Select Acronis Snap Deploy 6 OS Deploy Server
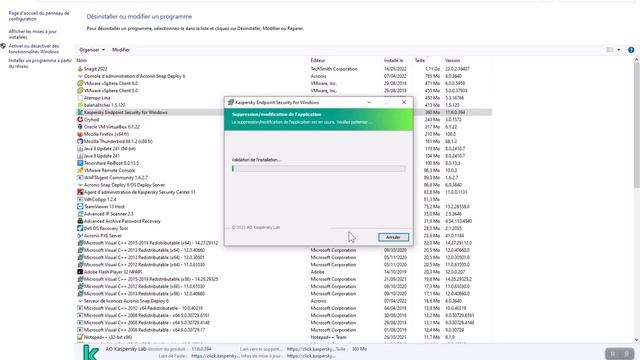The width and height of the screenshot is (640, 360). [x=284, y=185]
